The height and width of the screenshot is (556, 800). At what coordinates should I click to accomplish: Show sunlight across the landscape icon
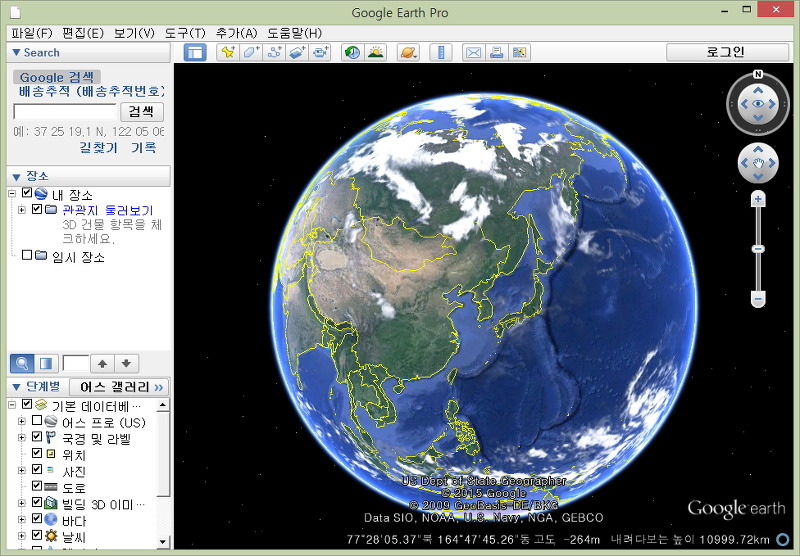(x=376, y=52)
